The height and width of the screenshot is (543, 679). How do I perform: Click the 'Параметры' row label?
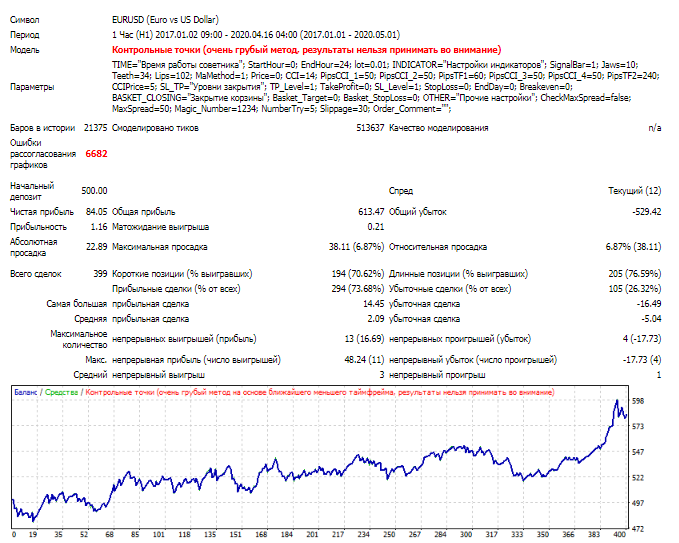point(32,87)
